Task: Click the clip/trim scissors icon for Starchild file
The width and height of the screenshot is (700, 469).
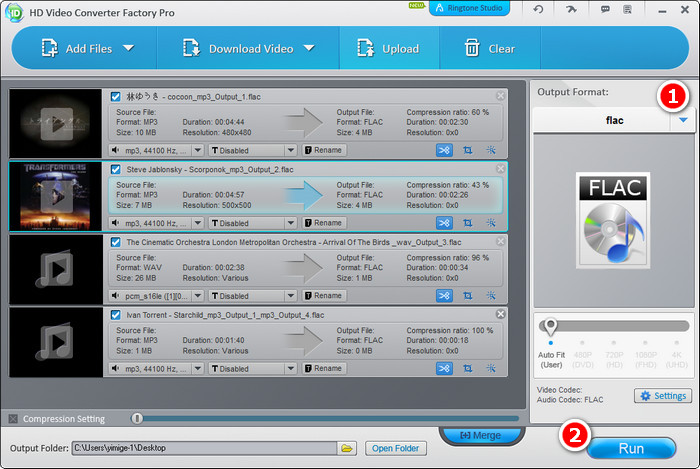Action: (444, 369)
